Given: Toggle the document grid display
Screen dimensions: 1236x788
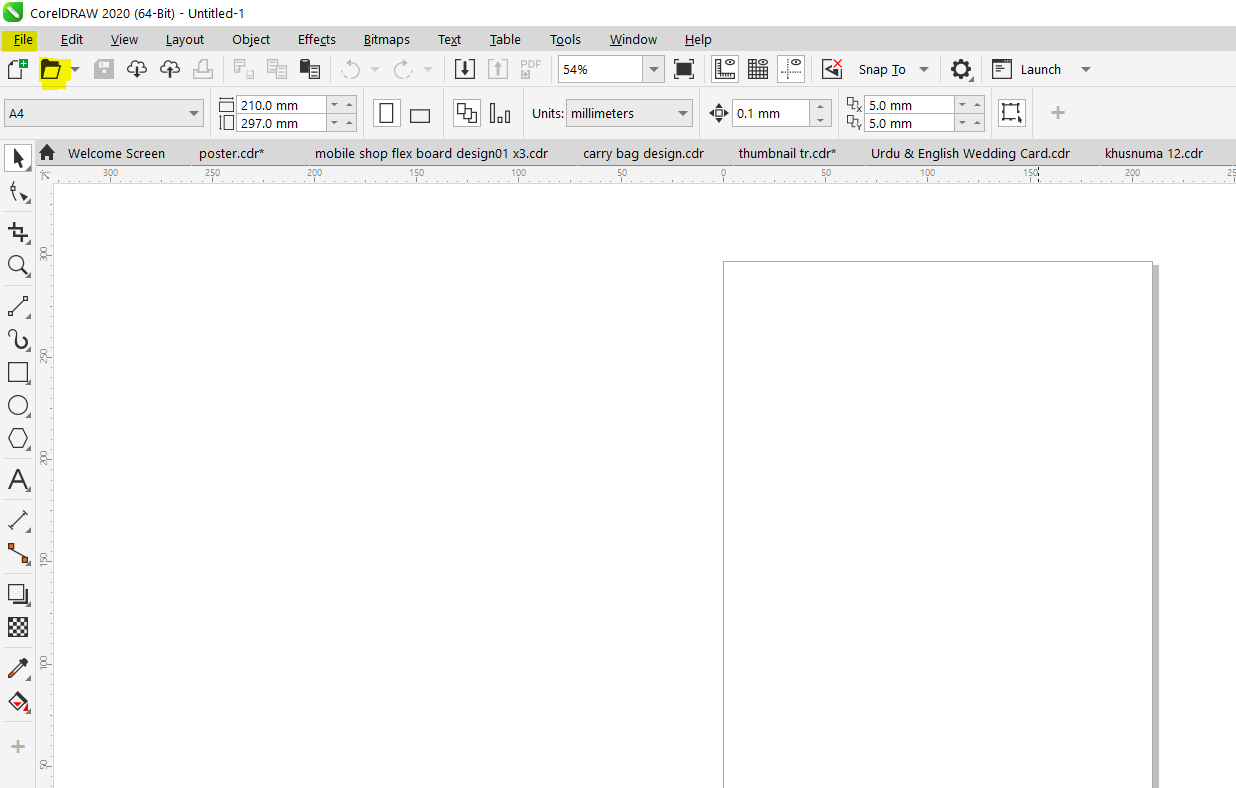Looking at the screenshot, I should coord(758,68).
